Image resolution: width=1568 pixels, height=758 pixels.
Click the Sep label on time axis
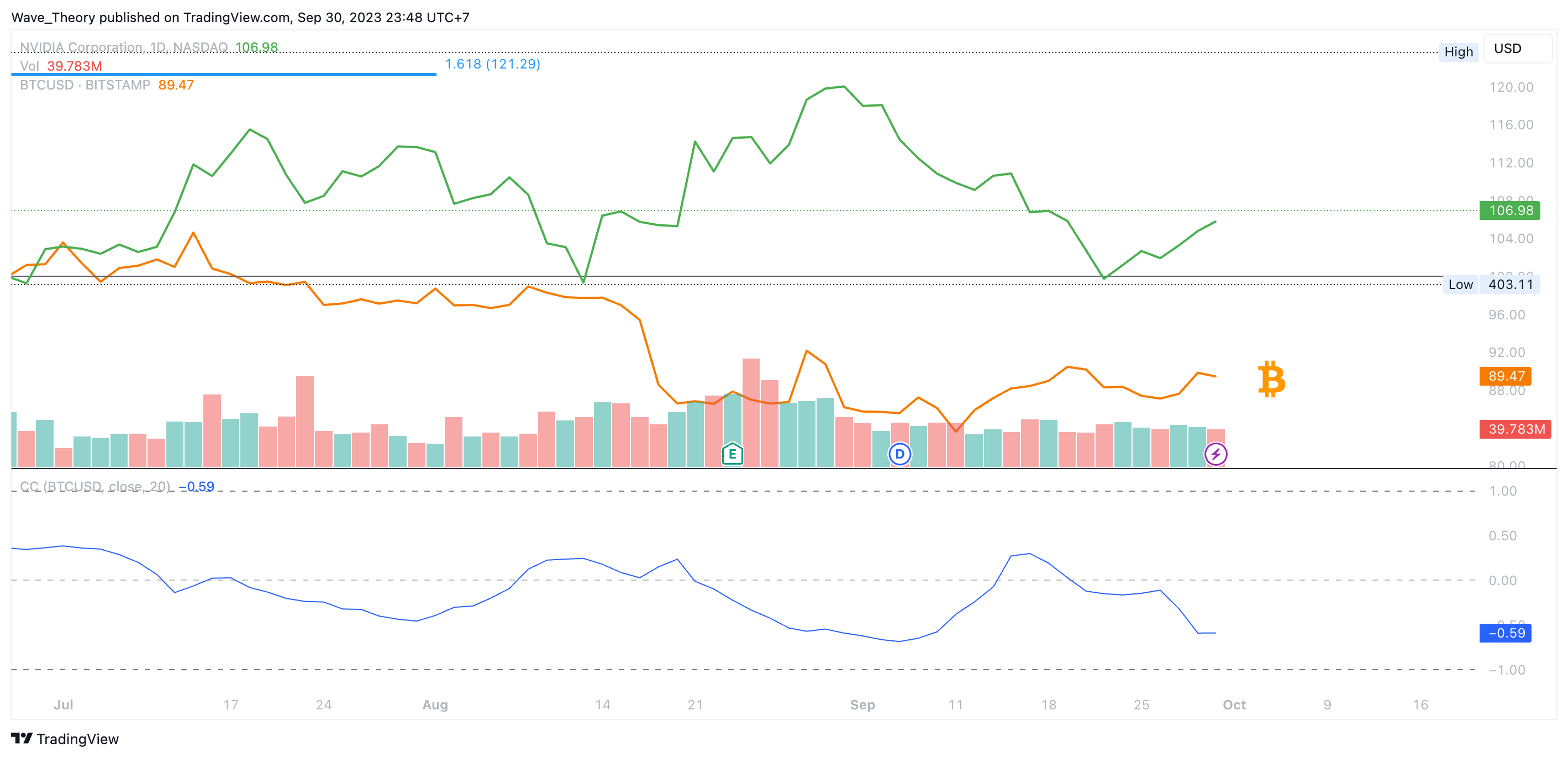(862, 704)
